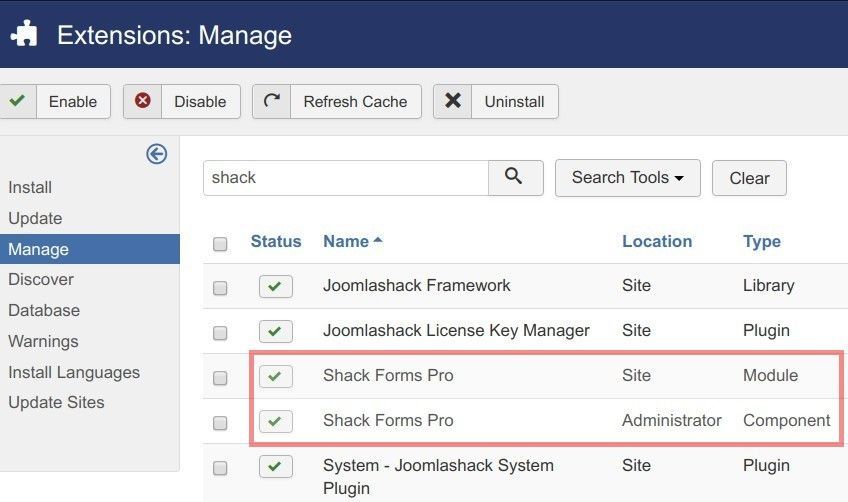Open the Update Sites sidebar item

(x=56, y=402)
